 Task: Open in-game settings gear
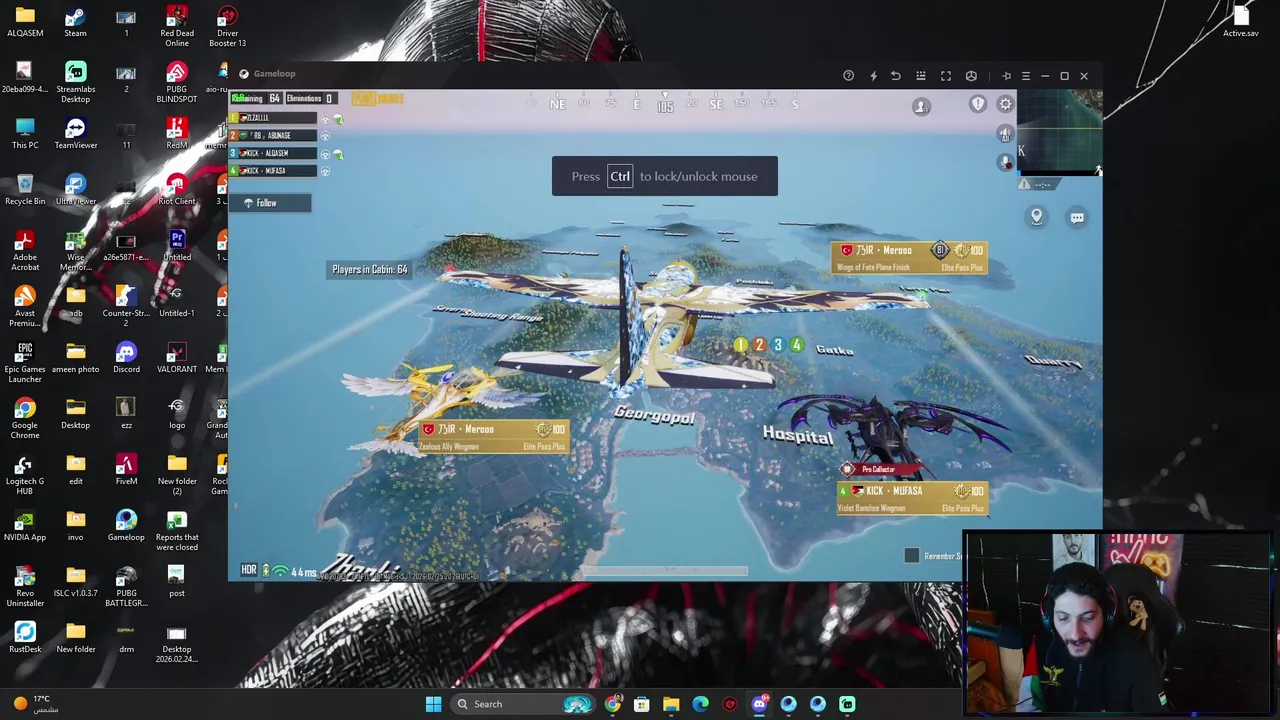[x=1006, y=104]
